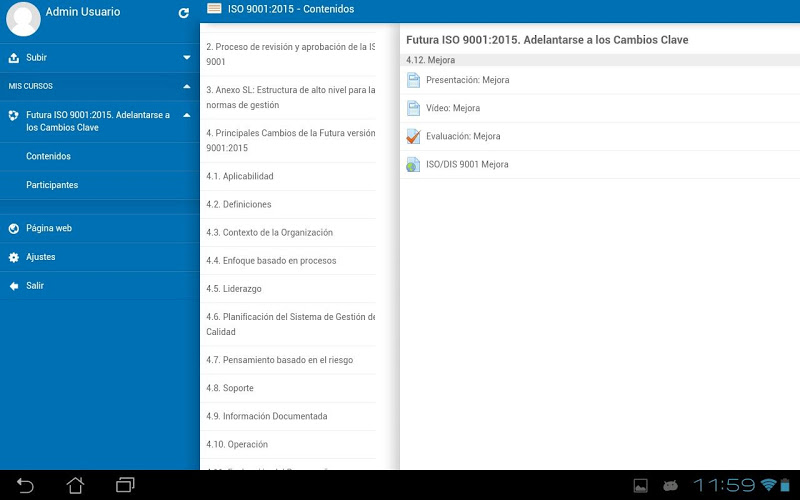Click the Subir upload icon
Viewport: 800px width, 500px height.
[14, 58]
